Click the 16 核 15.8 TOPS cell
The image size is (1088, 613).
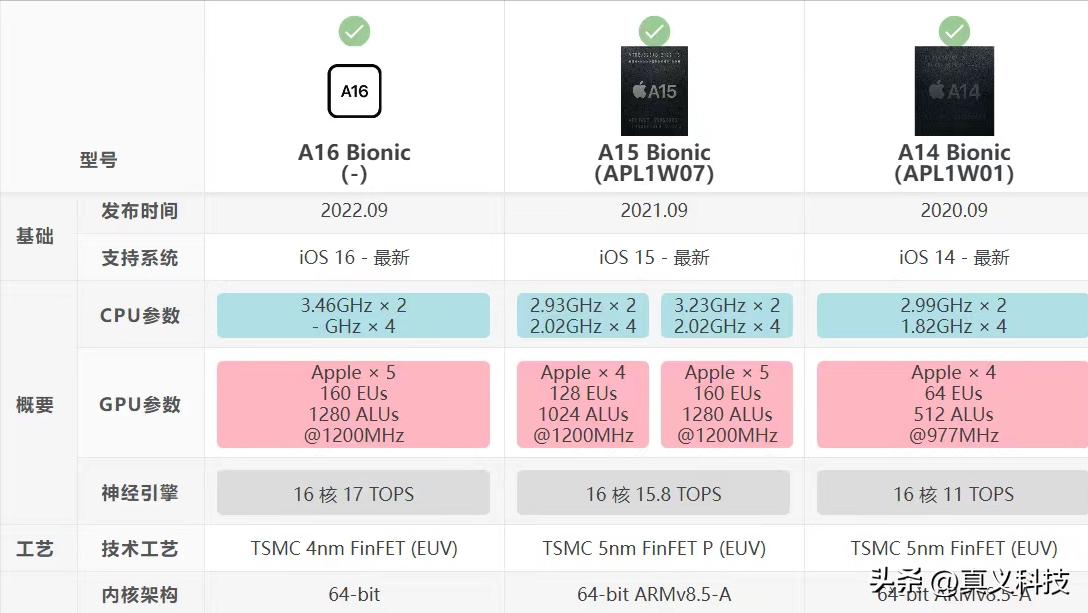point(653,494)
